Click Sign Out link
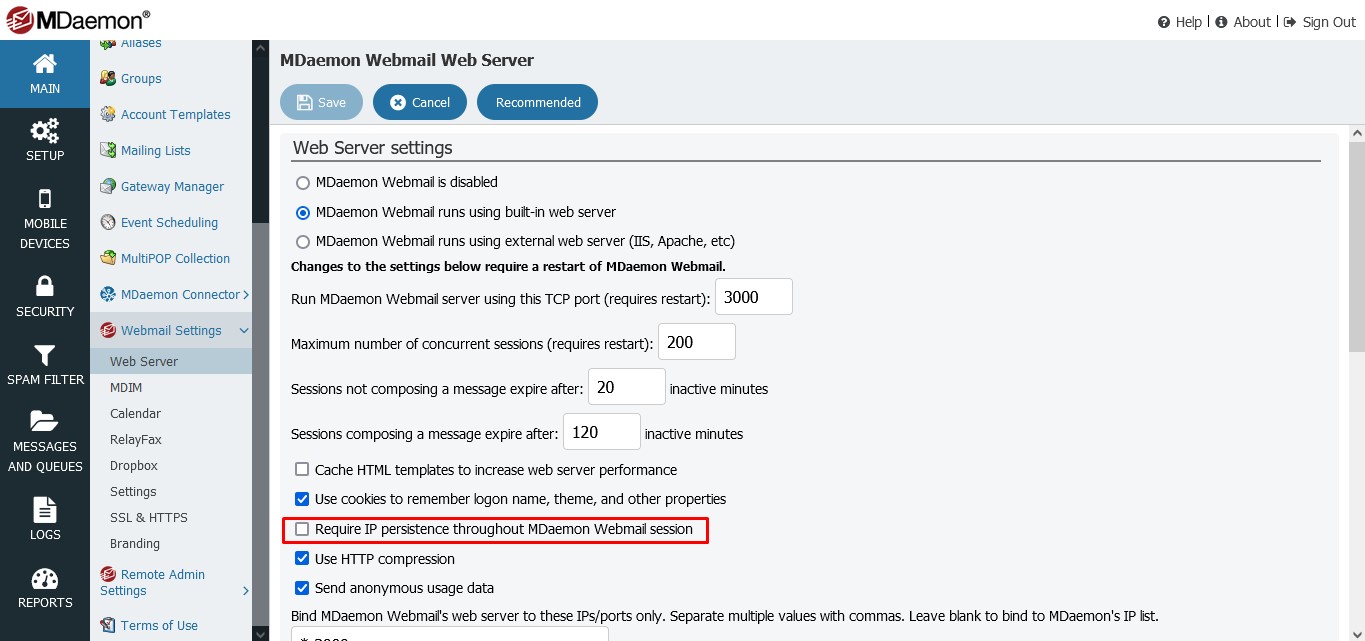 [x=1329, y=22]
